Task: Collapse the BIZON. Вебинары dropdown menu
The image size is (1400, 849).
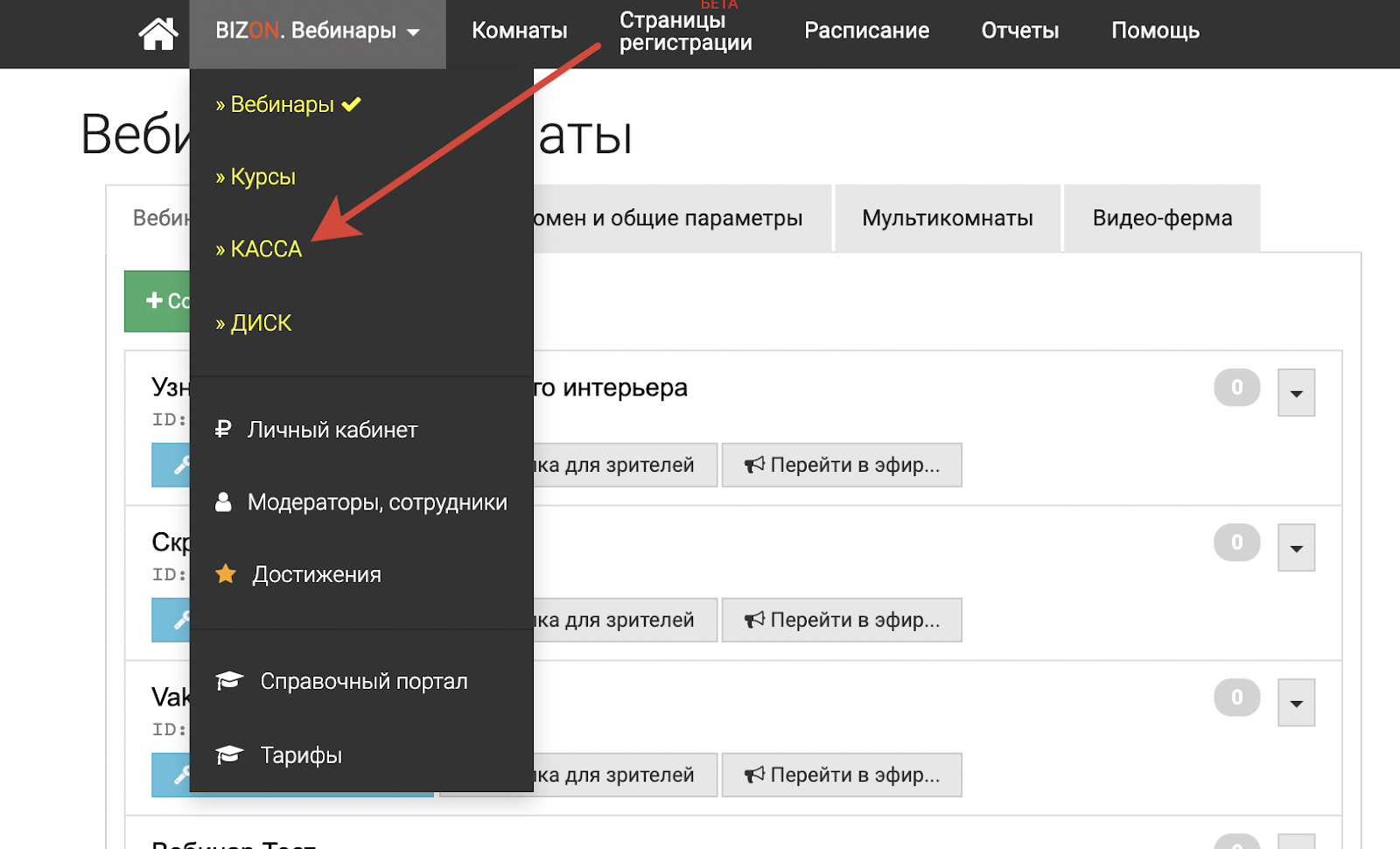Action: [x=317, y=32]
